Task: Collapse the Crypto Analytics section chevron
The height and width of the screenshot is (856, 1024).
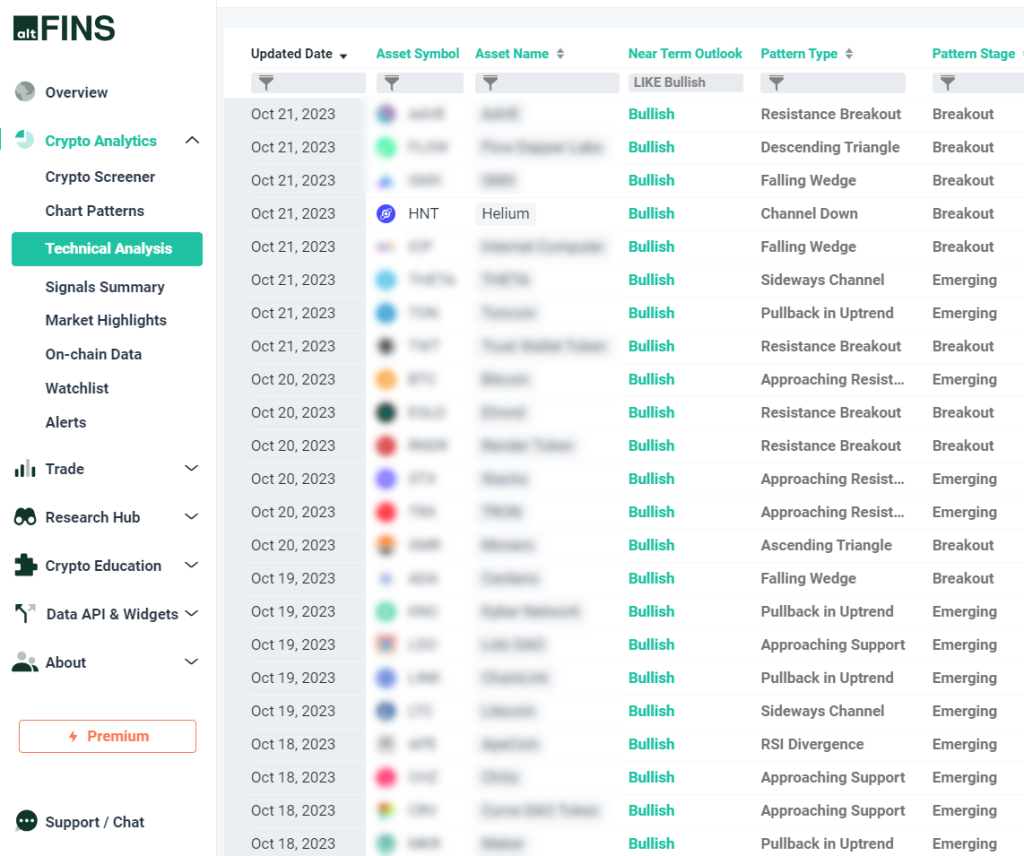Action: pyautogui.click(x=192, y=141)
